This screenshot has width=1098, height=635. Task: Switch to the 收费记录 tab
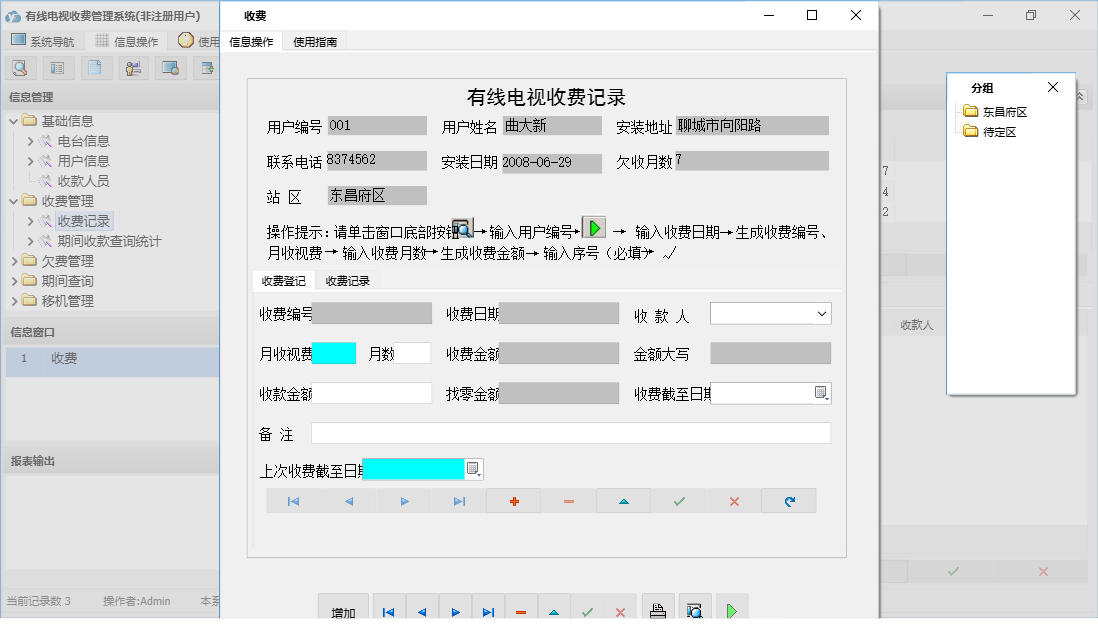347,280
